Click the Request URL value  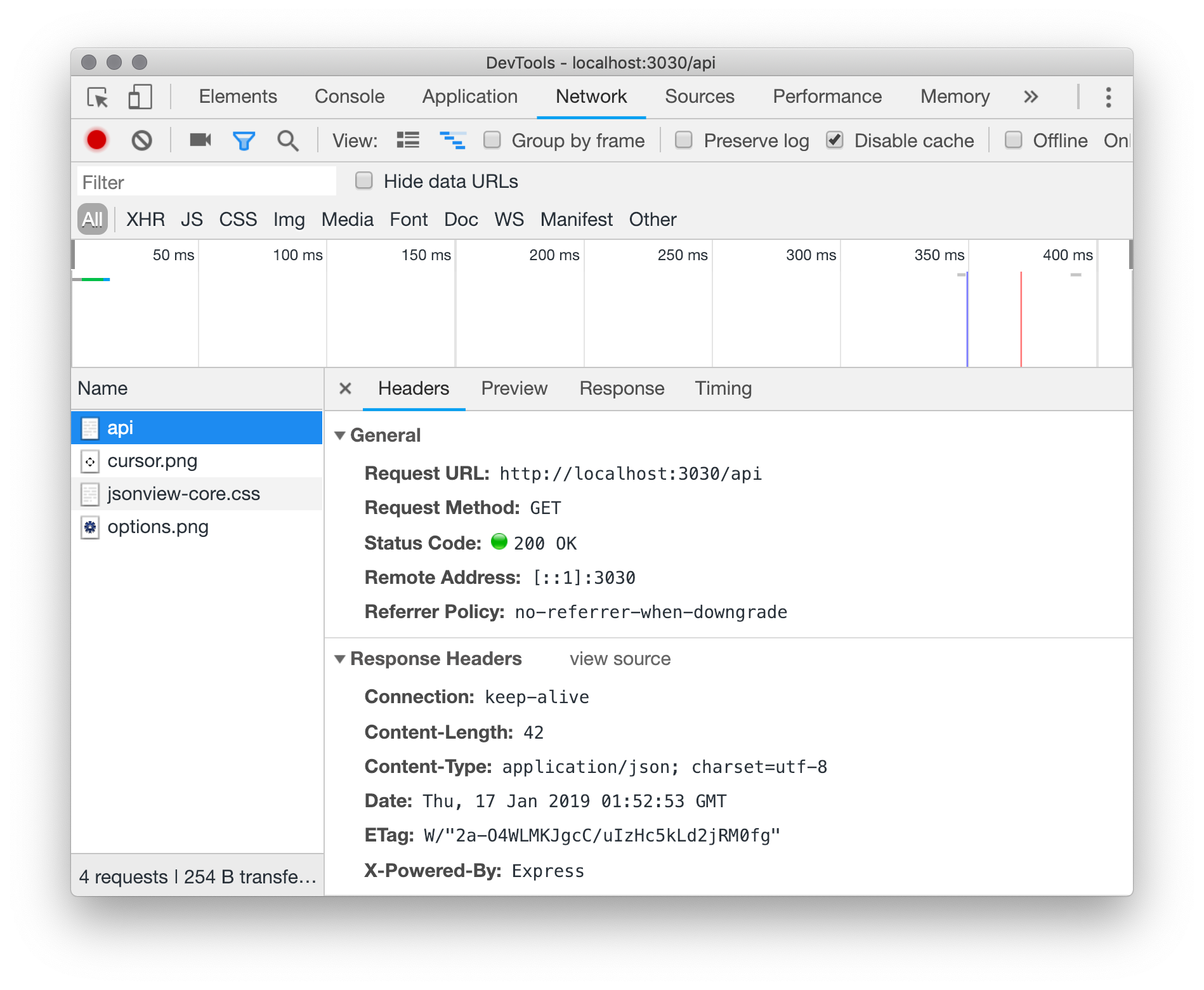click(631, 474)
